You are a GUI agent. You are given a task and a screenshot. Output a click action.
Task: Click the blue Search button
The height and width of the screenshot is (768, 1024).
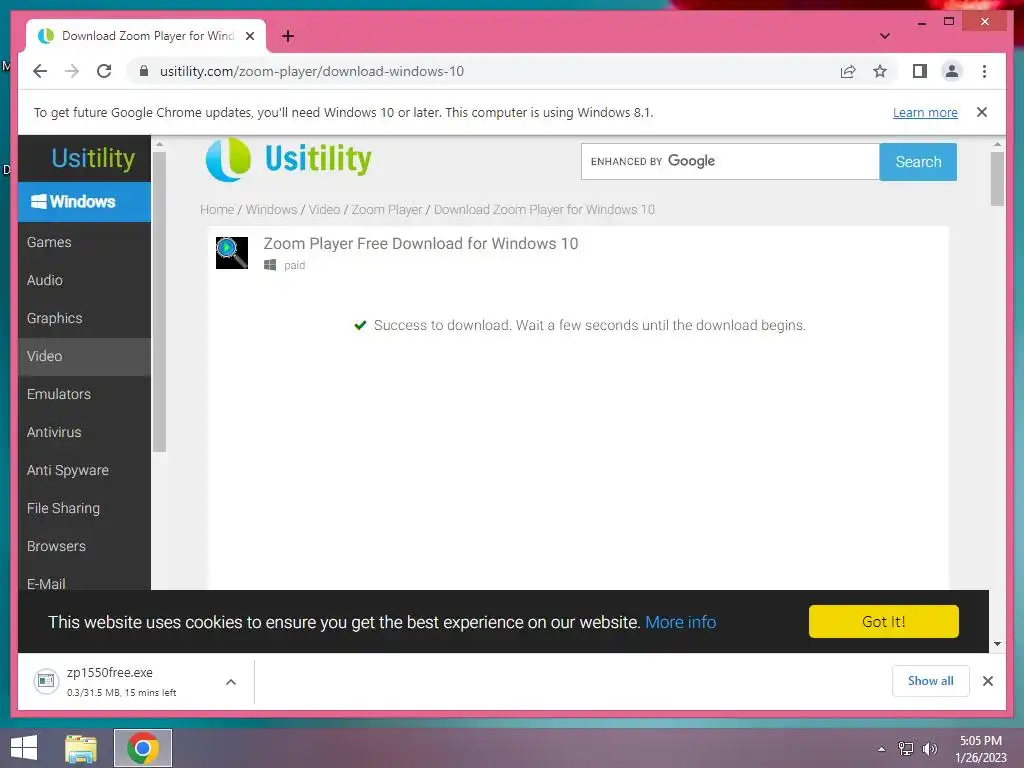[x=918, y=161]
